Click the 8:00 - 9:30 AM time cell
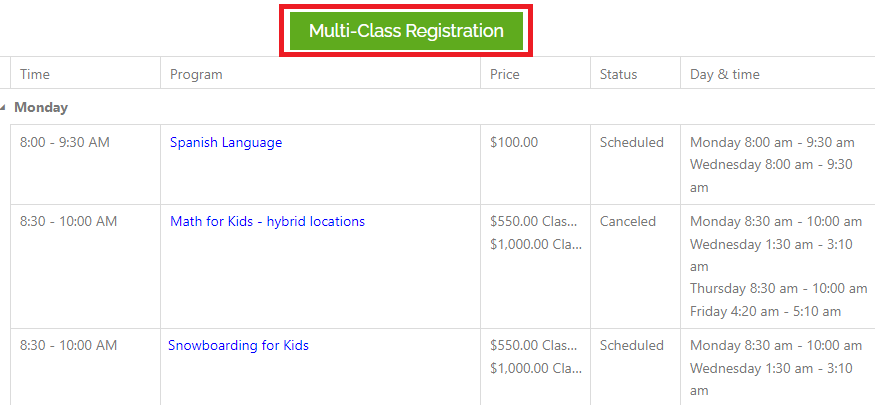Viewport: 875px width, 405px height. 65,142
